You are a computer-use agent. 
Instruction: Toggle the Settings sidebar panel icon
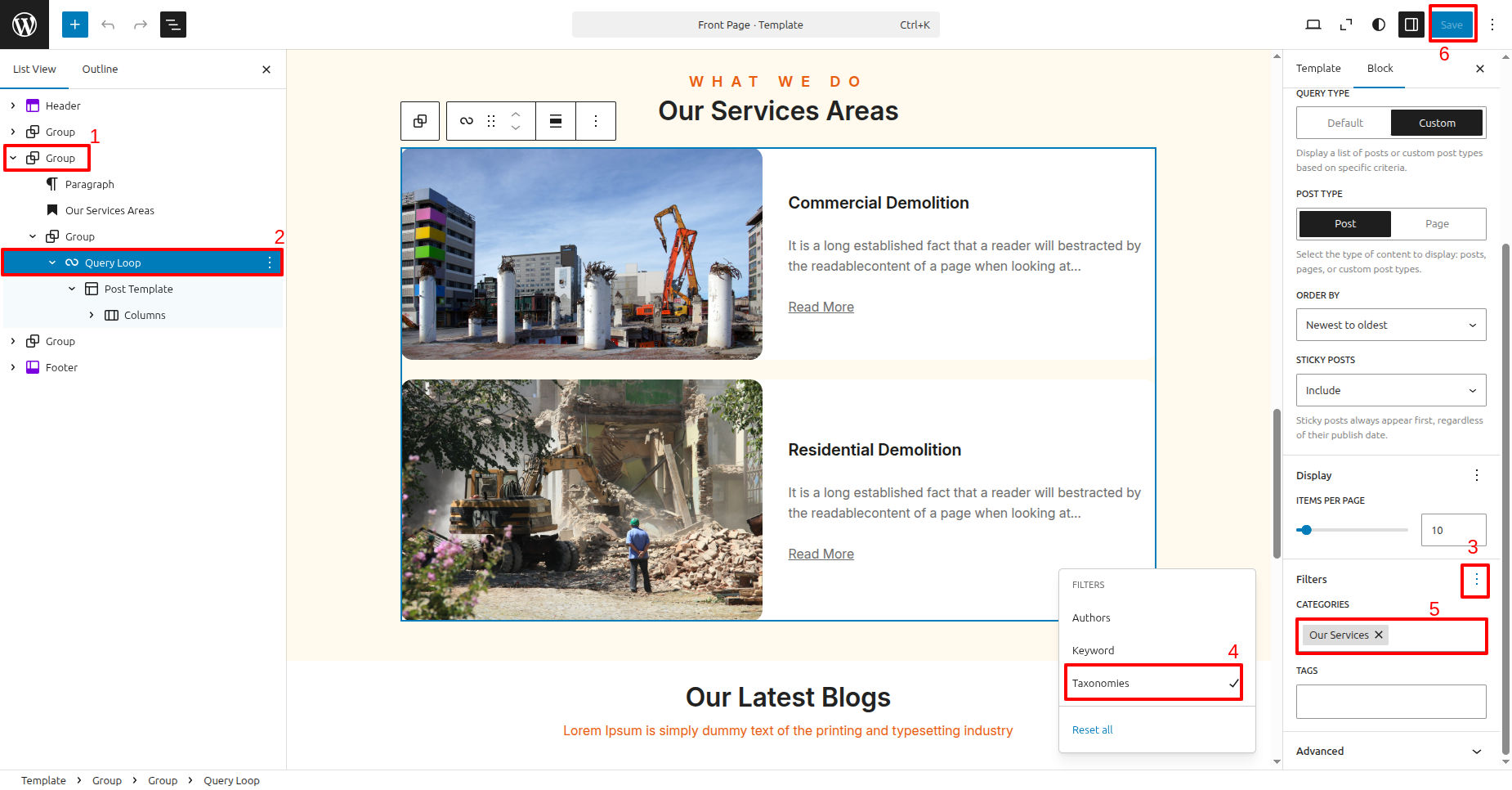[1411, 25]
